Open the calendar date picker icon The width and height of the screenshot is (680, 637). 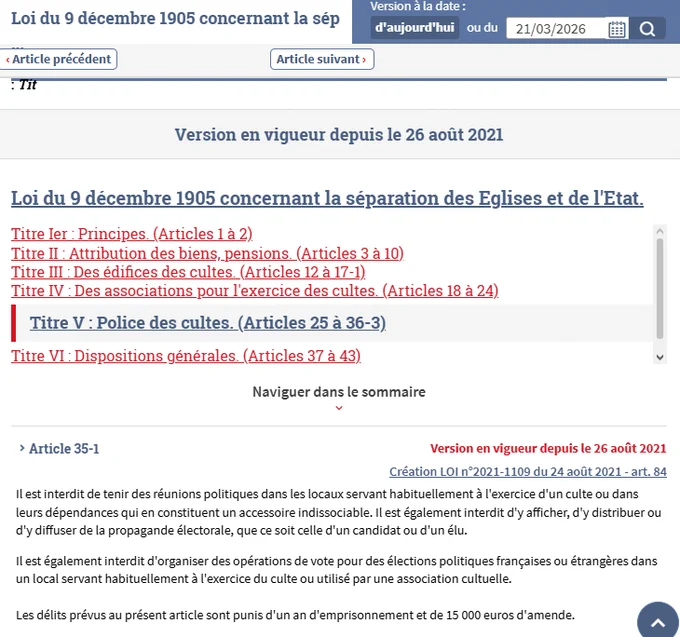(616, 29)
